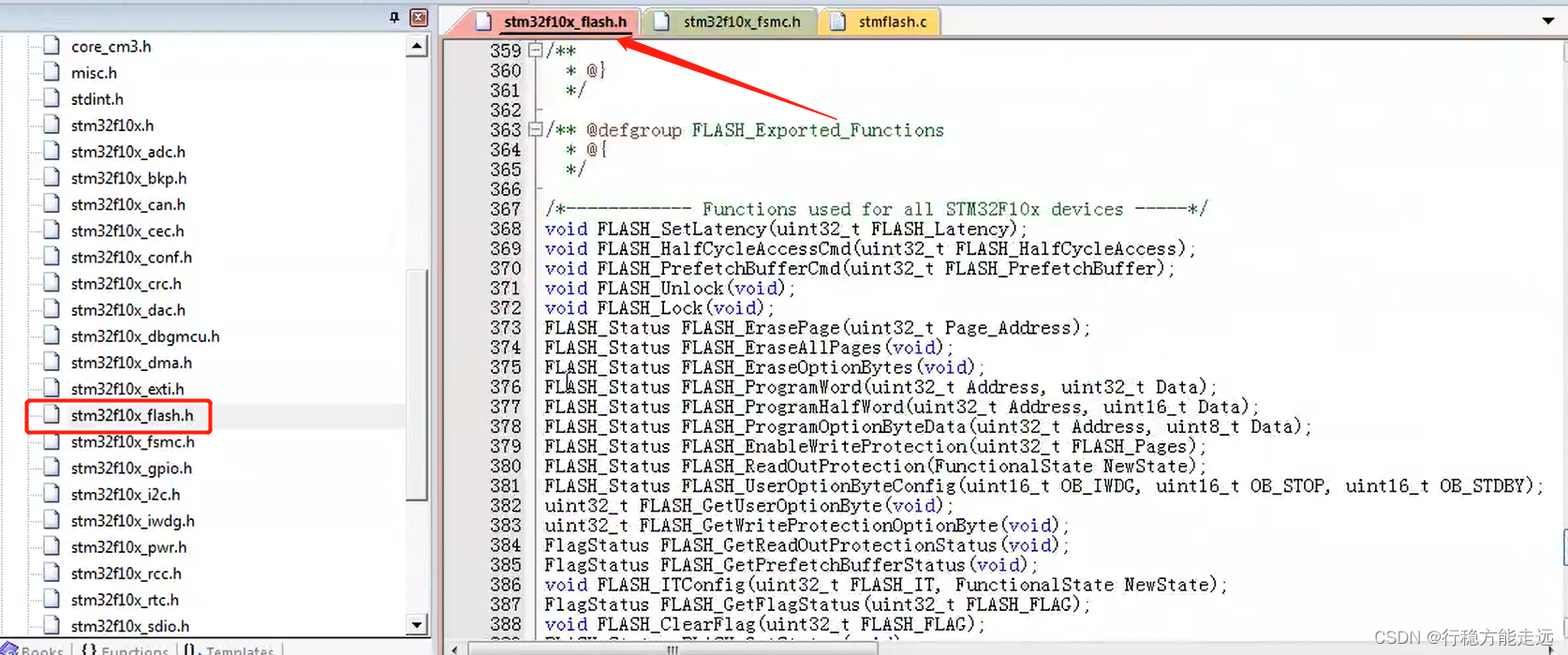Click the file icon beside stm32f10x_gpio.h

point(52,467)
